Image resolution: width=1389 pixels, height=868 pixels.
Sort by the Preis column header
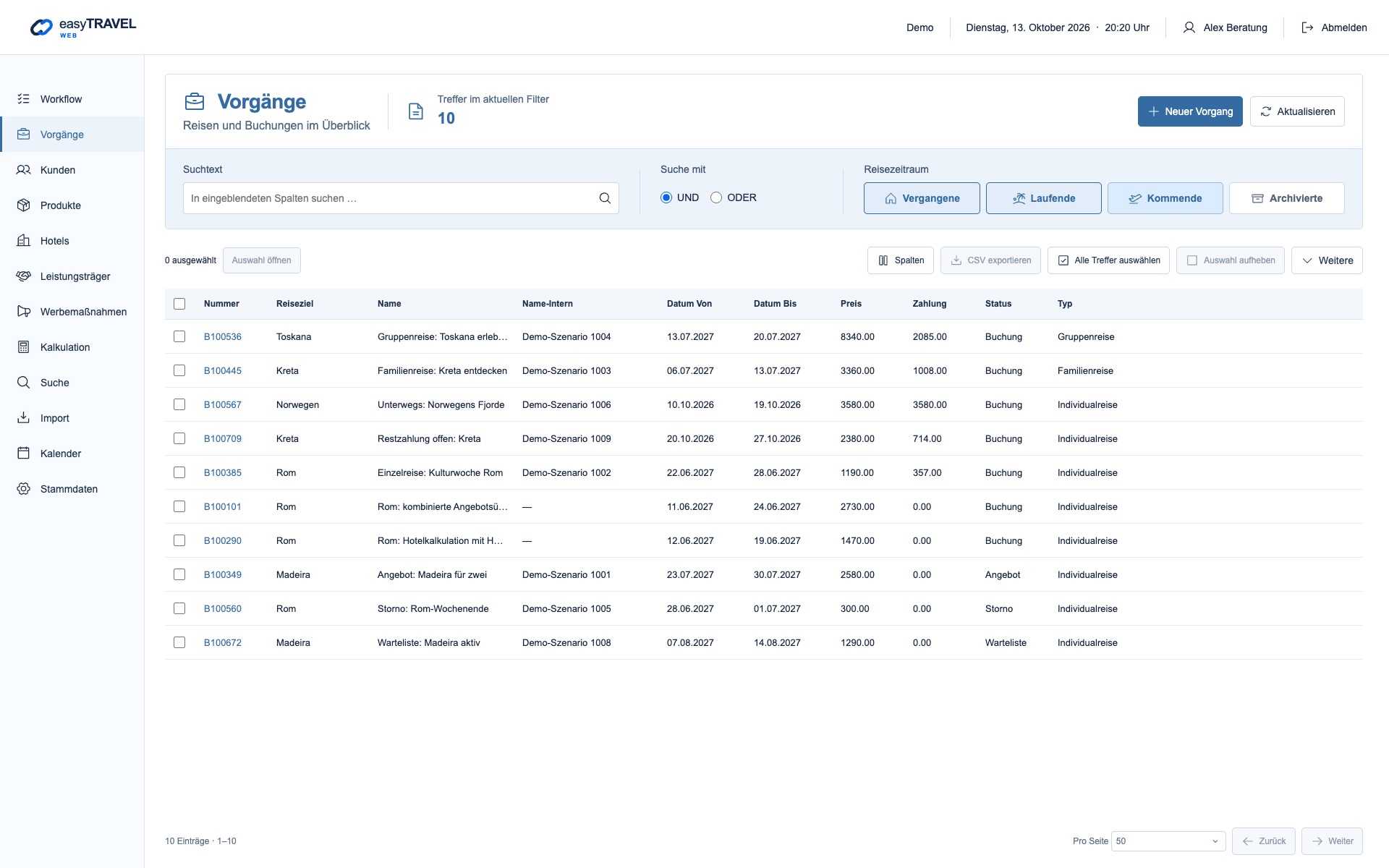851,304
